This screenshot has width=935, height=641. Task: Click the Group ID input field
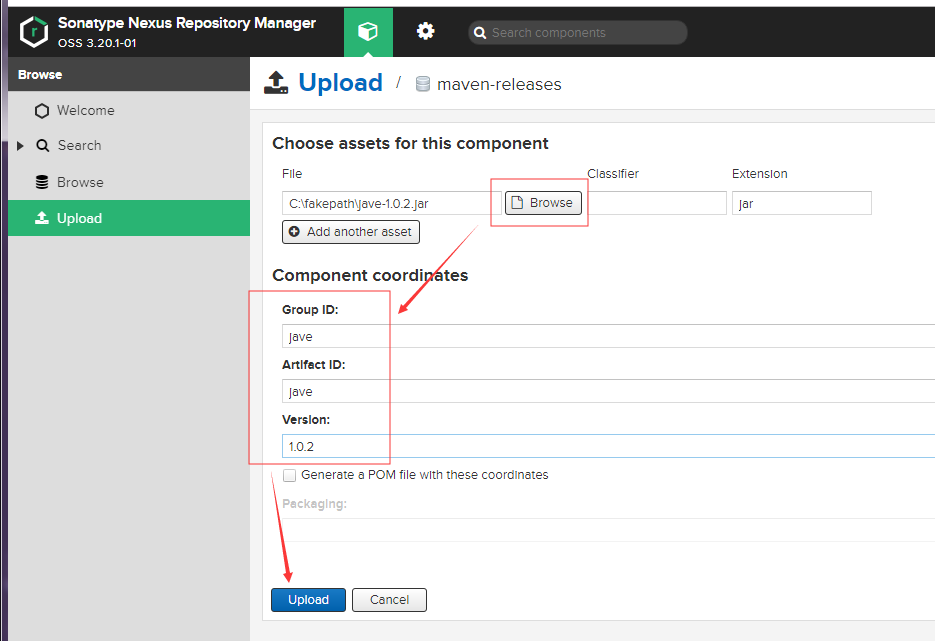click(x=608, y=336)
